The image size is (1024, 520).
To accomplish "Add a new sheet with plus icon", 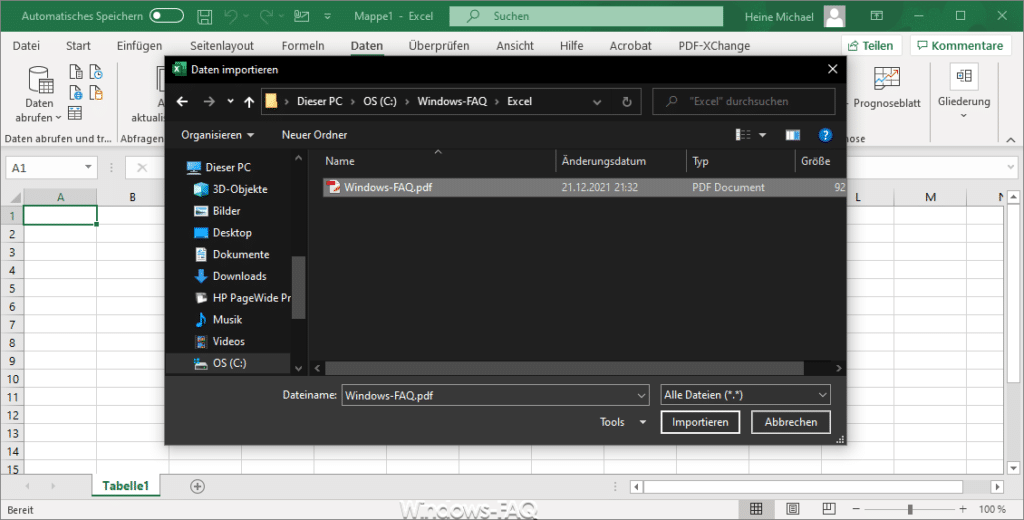I will pos(197,486).
